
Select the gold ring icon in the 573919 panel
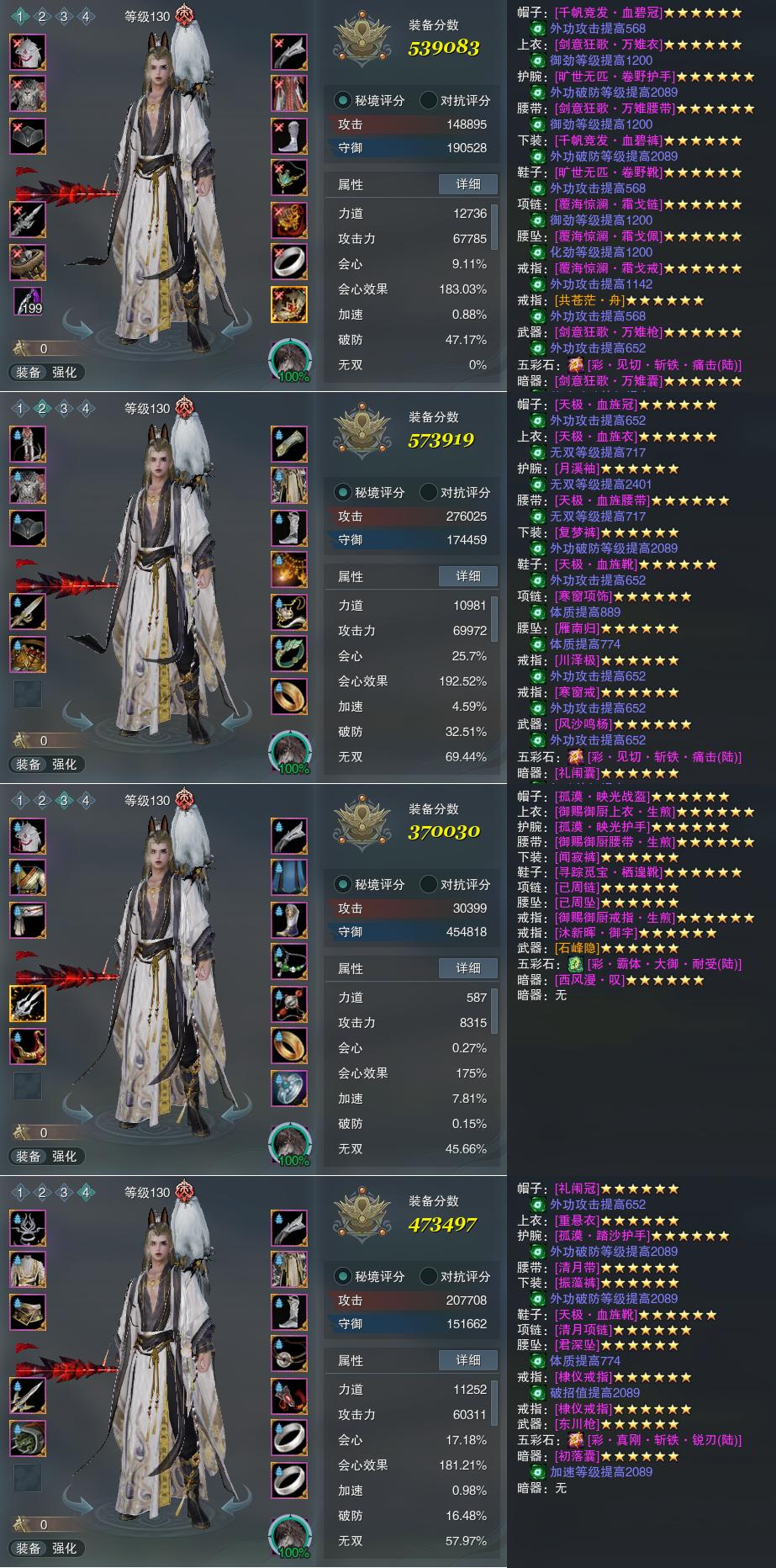coord(289,697)
